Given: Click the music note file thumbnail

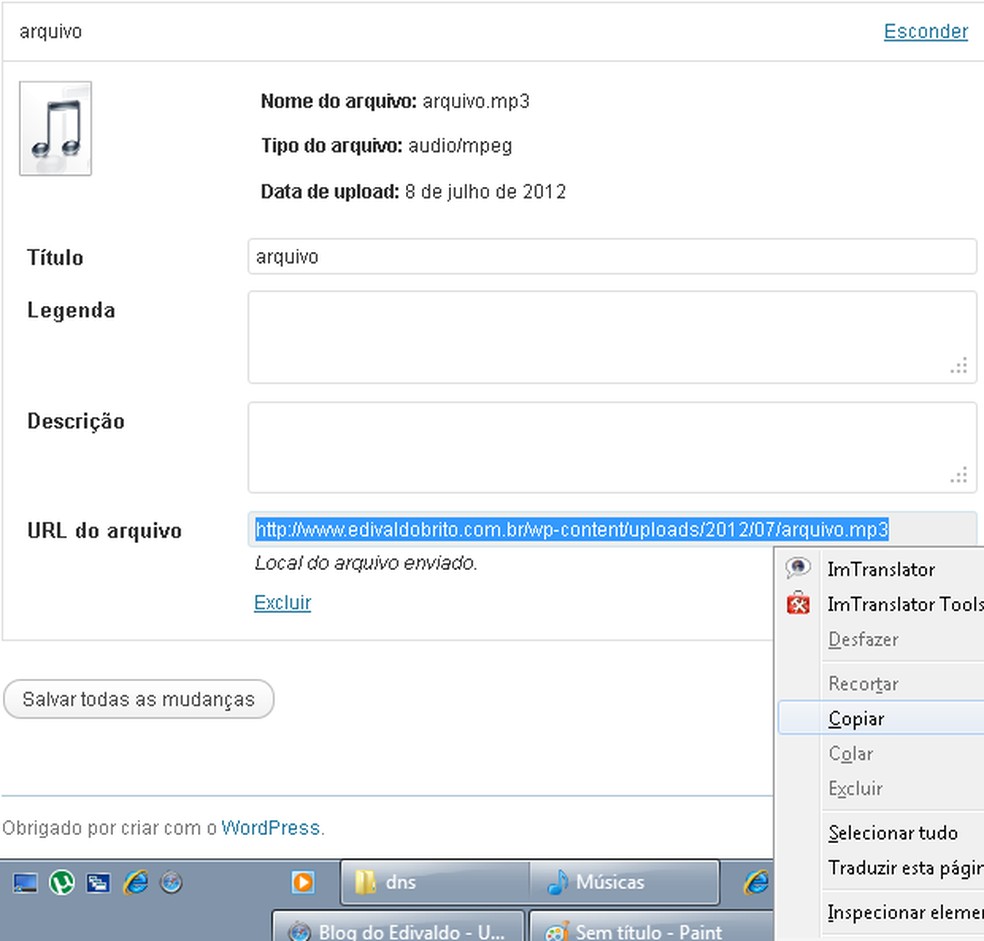Looking at the screenshot, I should pos(55,128).
